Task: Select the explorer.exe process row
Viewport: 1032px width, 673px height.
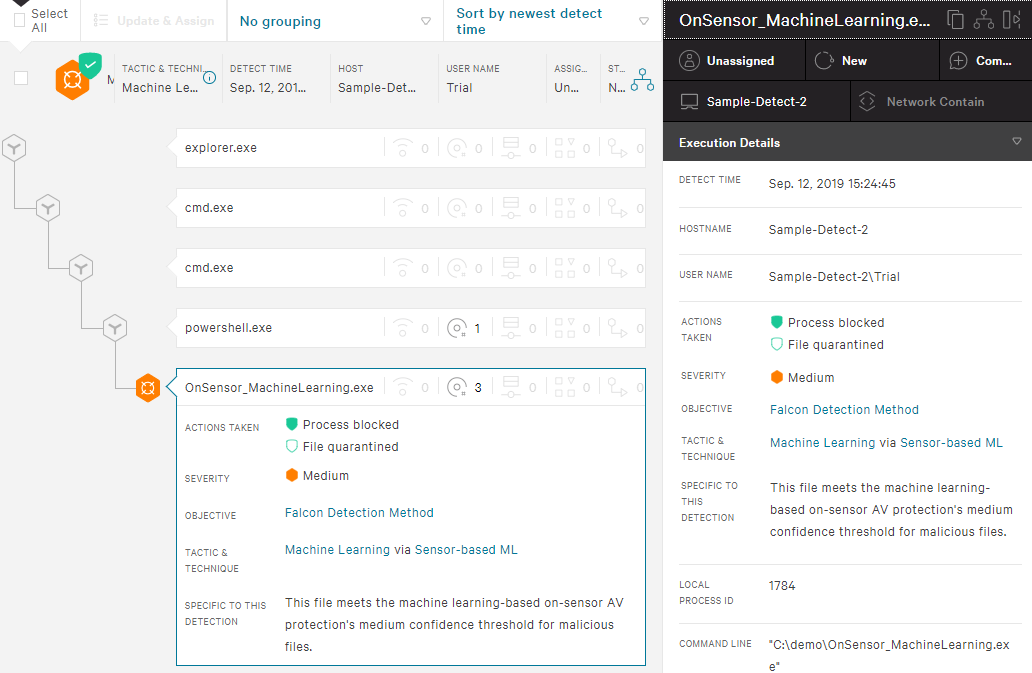Action: coord(411,148)
